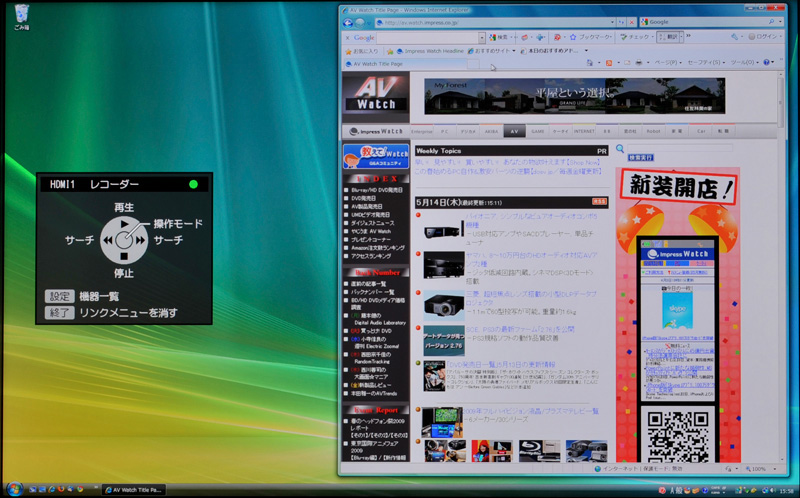Viewport: 800px width, 498px height.
Task: Click fast-forward サーチ arrows on link menu dial
Action: coord(141,240)
